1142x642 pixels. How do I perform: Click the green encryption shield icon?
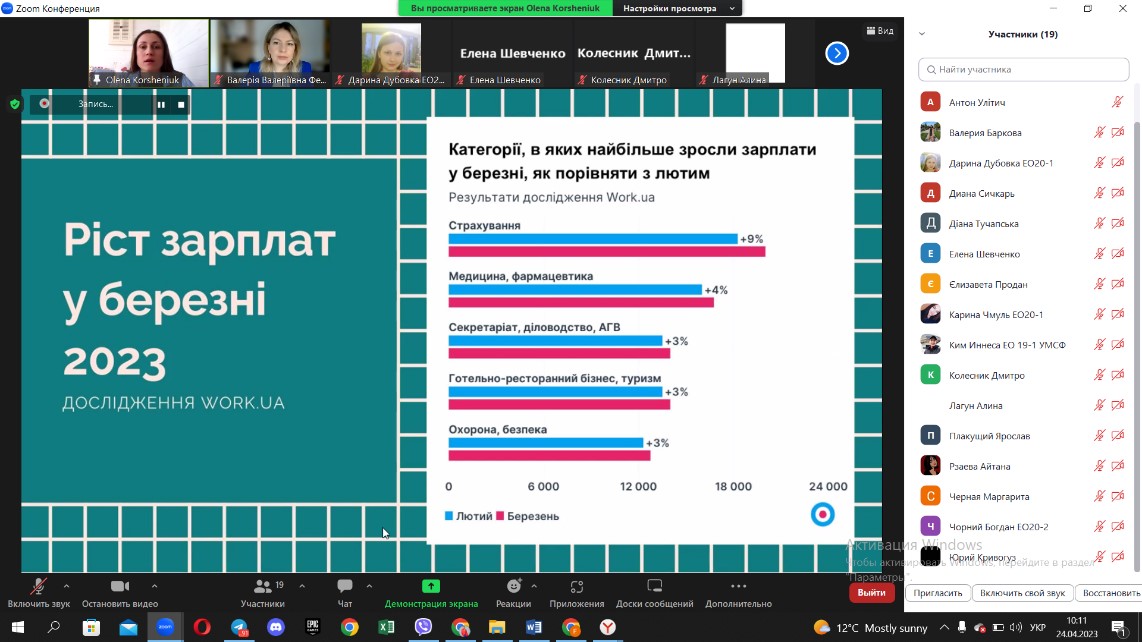15,104
